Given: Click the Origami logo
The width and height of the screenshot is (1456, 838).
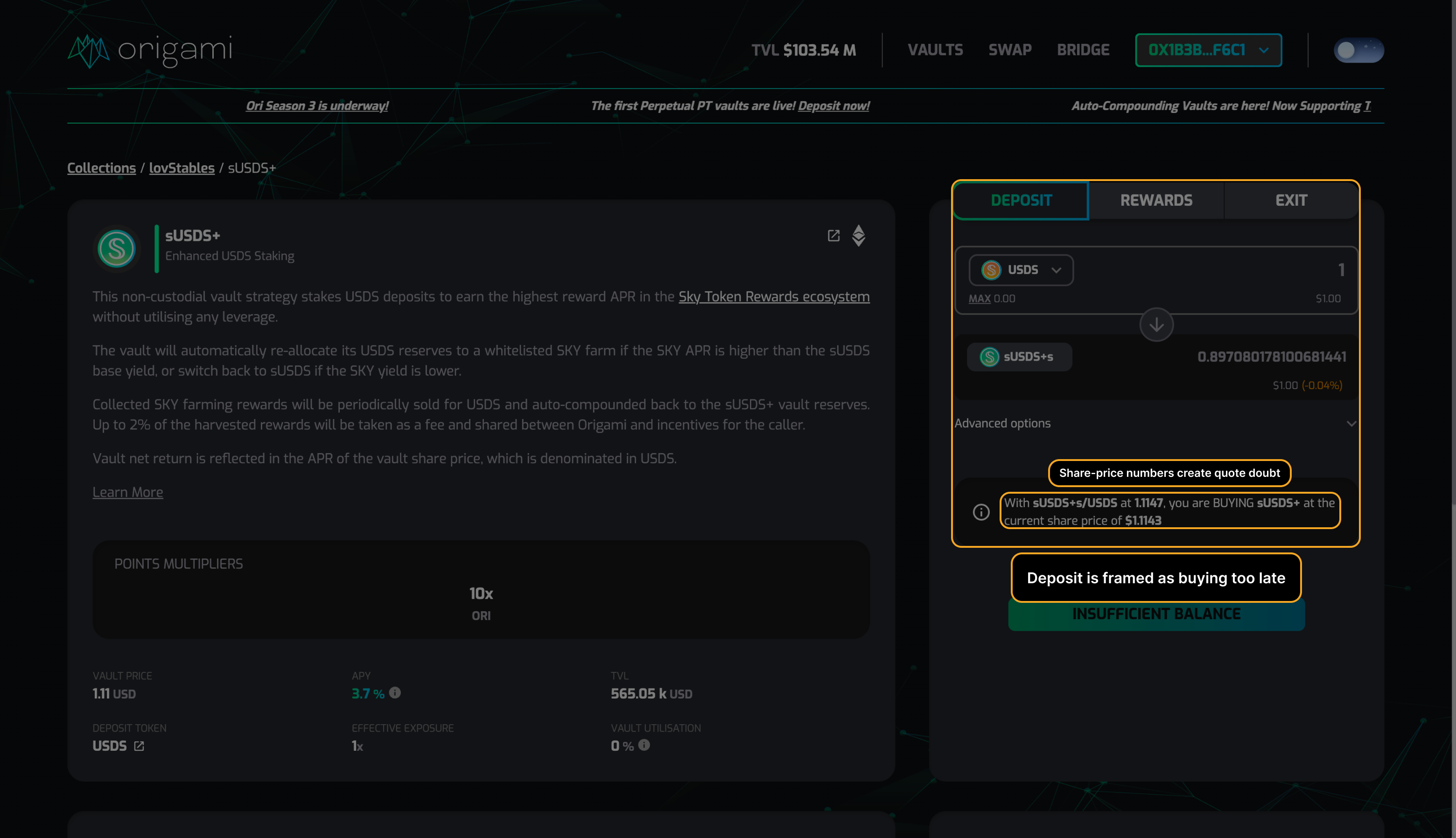Looking at the screenshot, I should pos(150,51).
